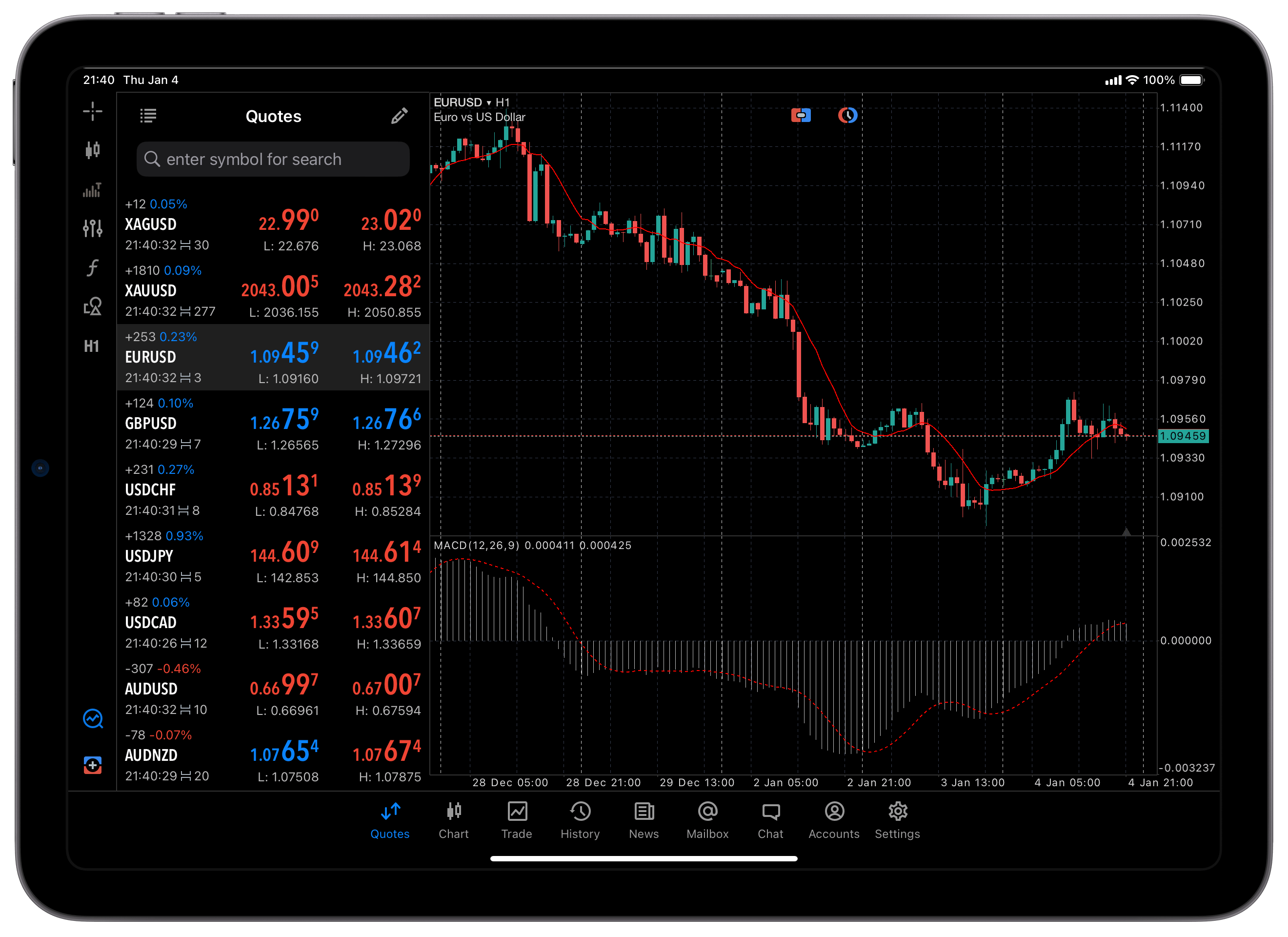Tap the magnifier search icon
Screen dimensions: 1288x937
[x=152, y=159]
